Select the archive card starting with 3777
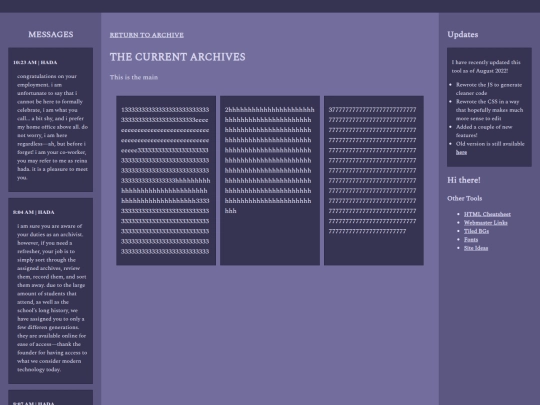This screenshot has width=540, height=405. [374, 180]
